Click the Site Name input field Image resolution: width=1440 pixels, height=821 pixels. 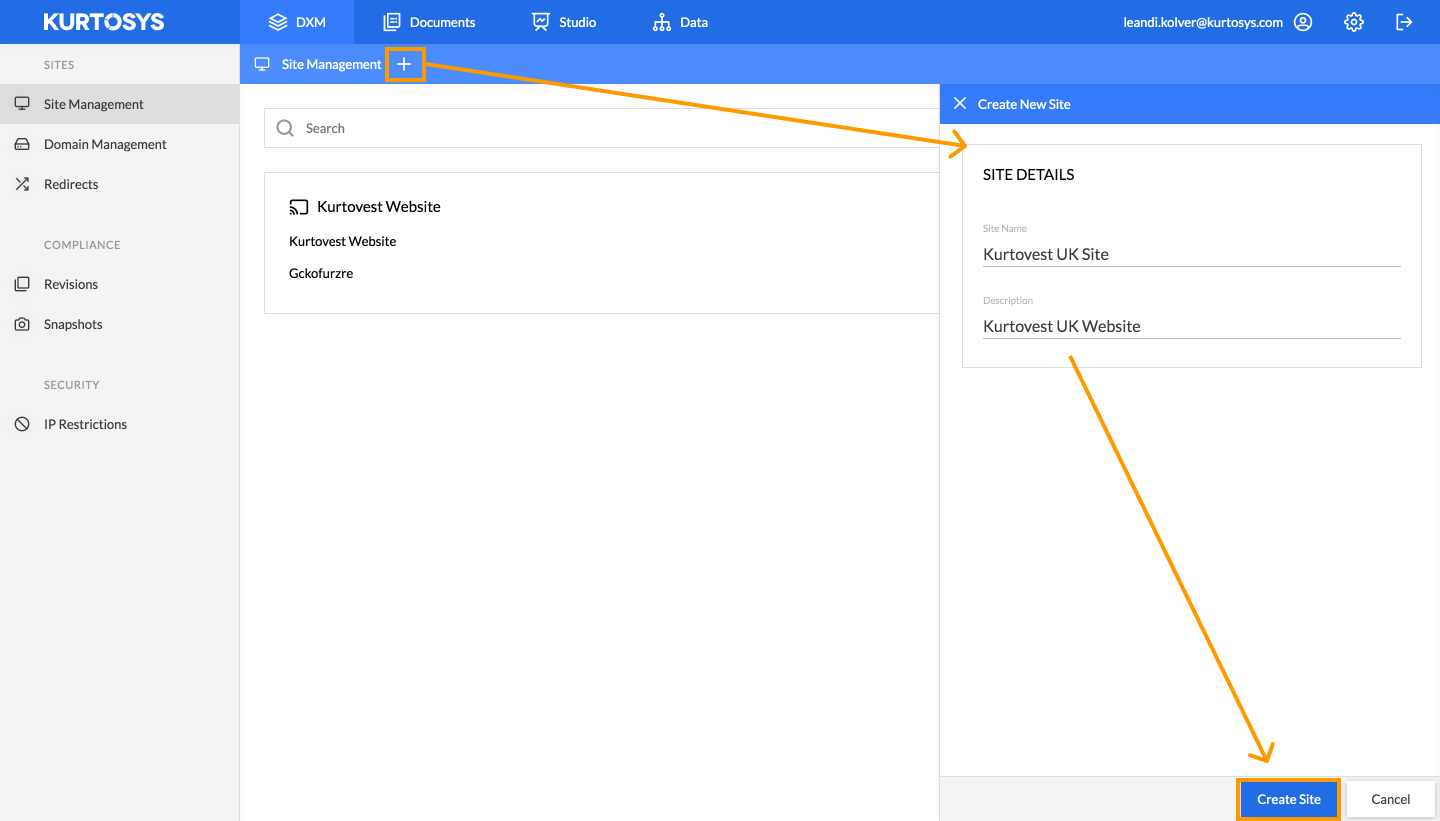tap(1192, 254)
